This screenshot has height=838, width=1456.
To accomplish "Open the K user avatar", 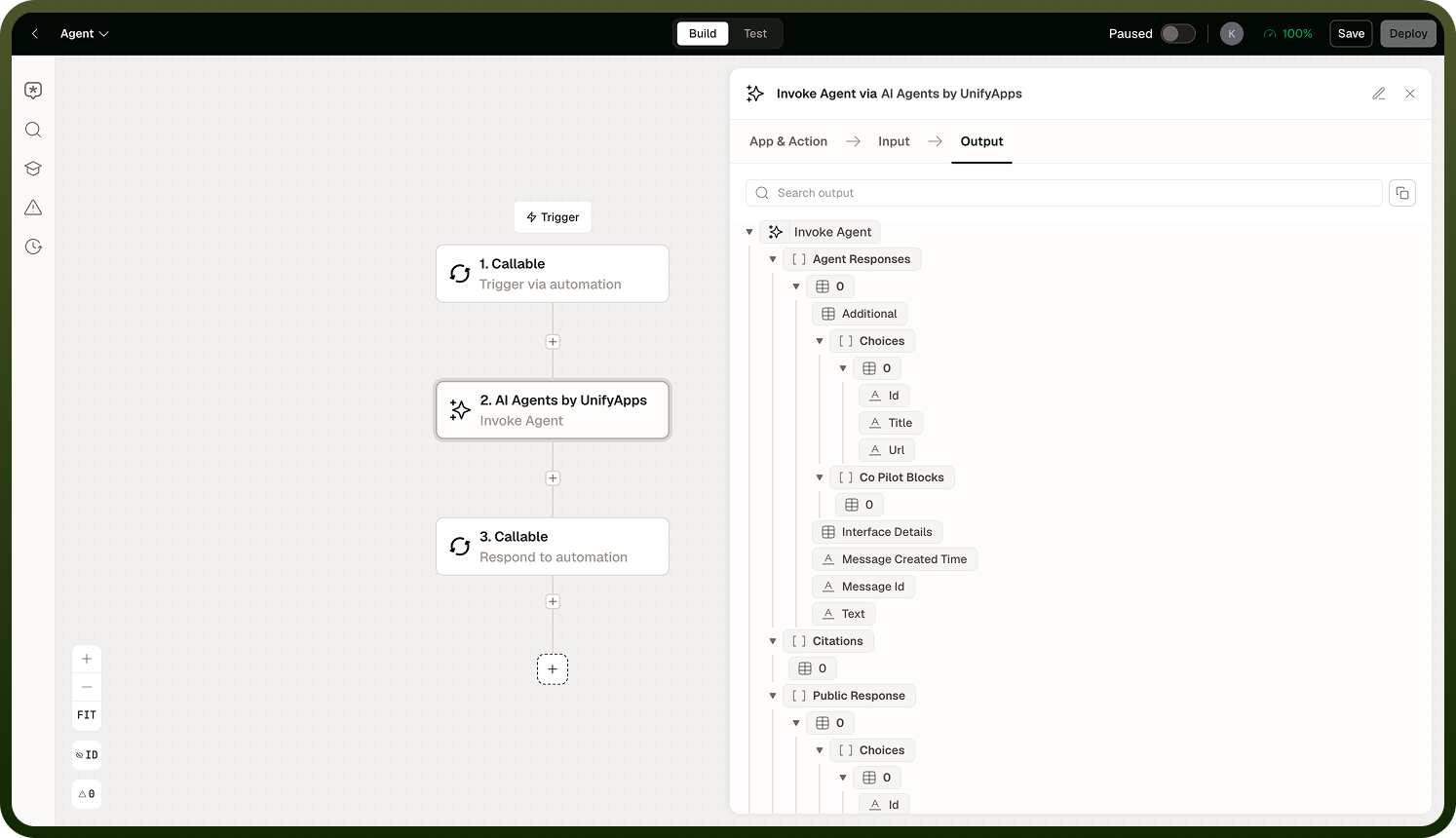I will 1232,34.
